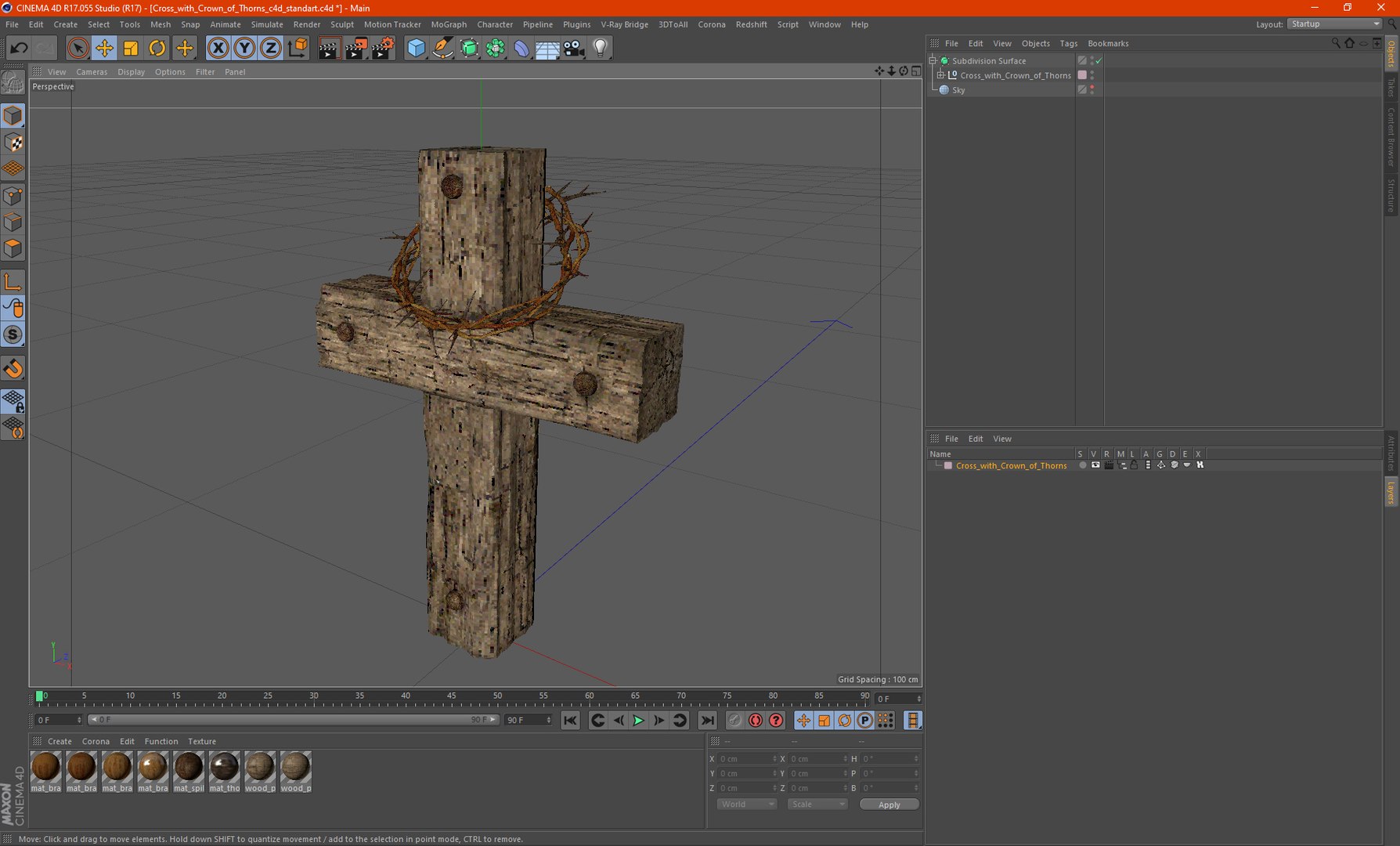Select the Rotate tool

point(157,48)
